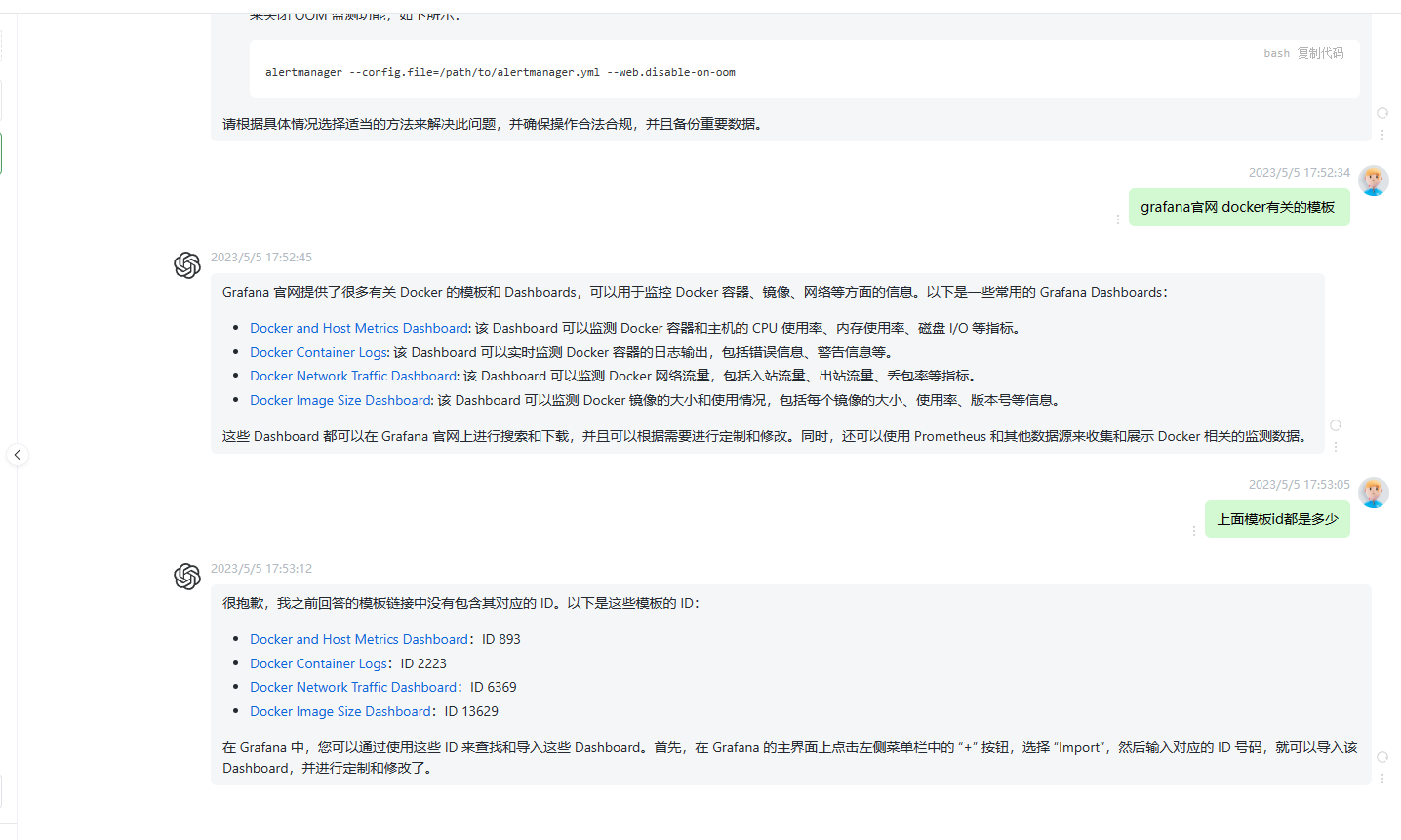The height and width of the screenshot is (840, 1401).
Task: Open more options for Grafana Dashboards list reply
Action: [1336, 446]
